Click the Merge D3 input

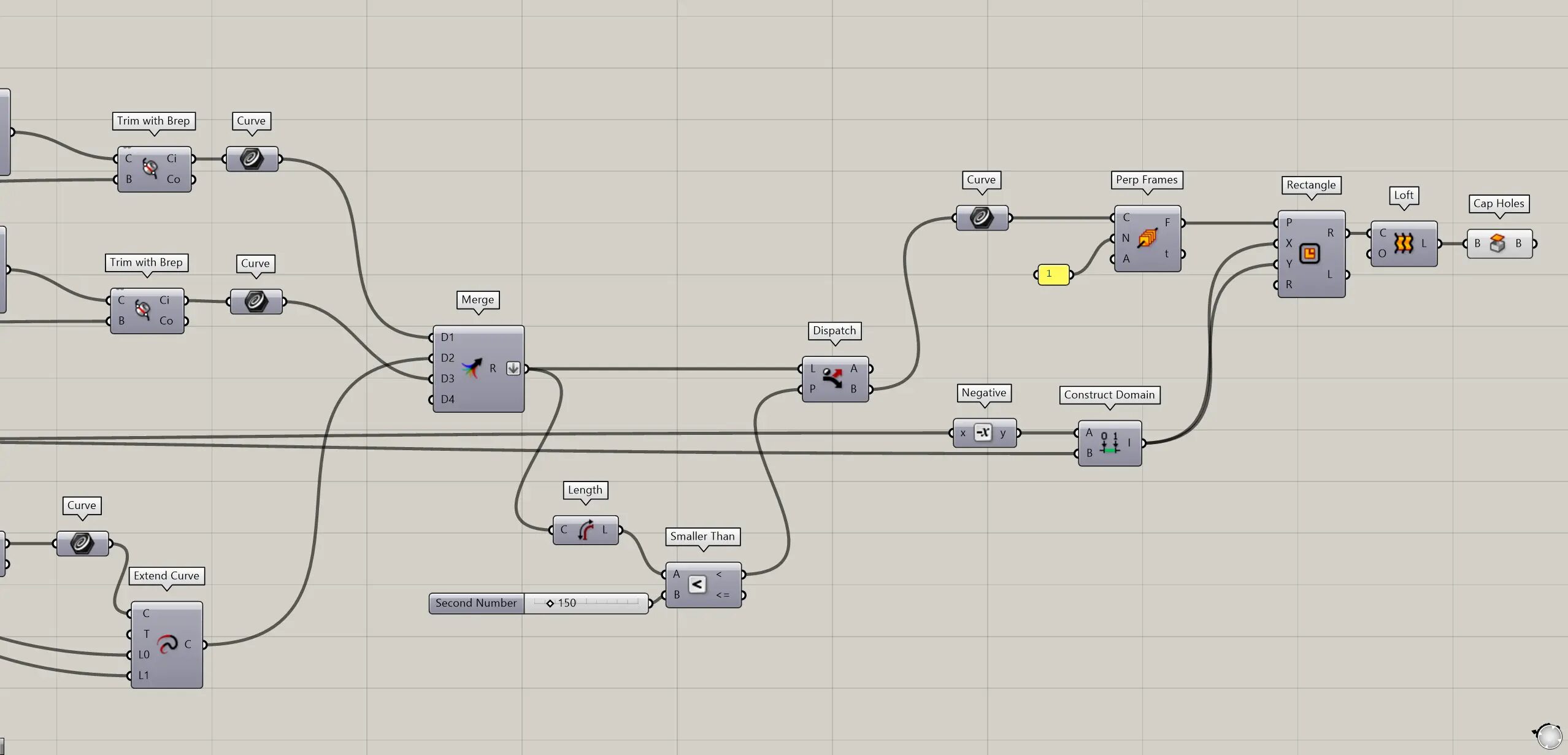[x=447, y=378]
